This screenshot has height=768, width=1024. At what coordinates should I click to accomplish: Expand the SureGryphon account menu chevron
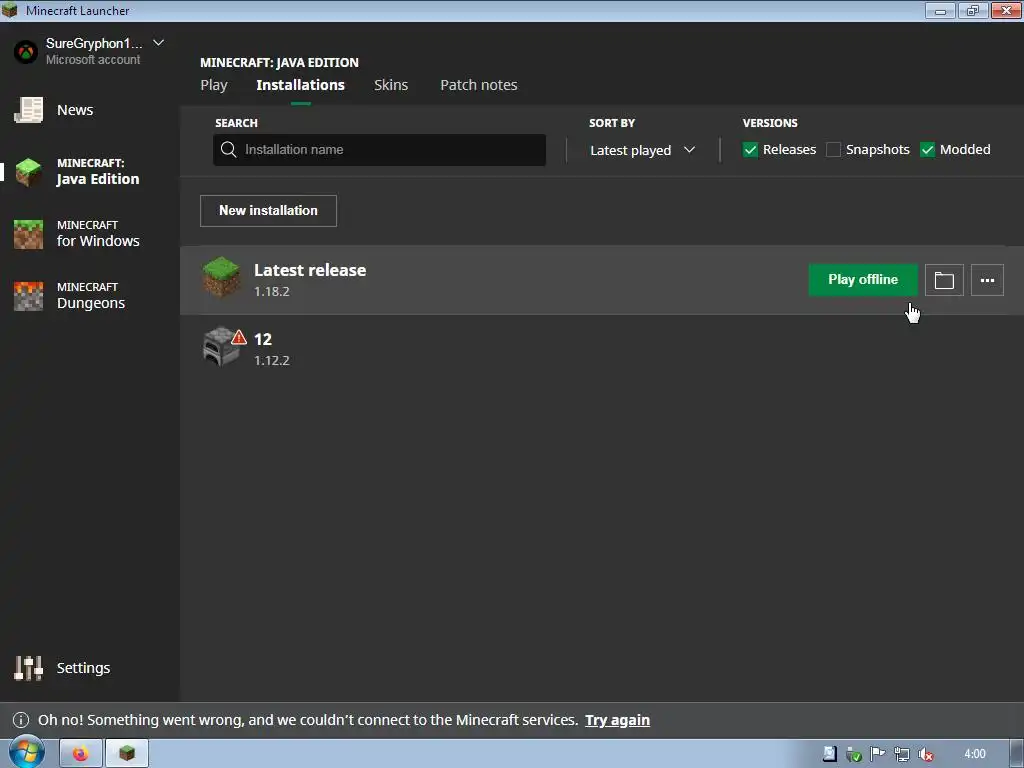[x=158, y=43]
